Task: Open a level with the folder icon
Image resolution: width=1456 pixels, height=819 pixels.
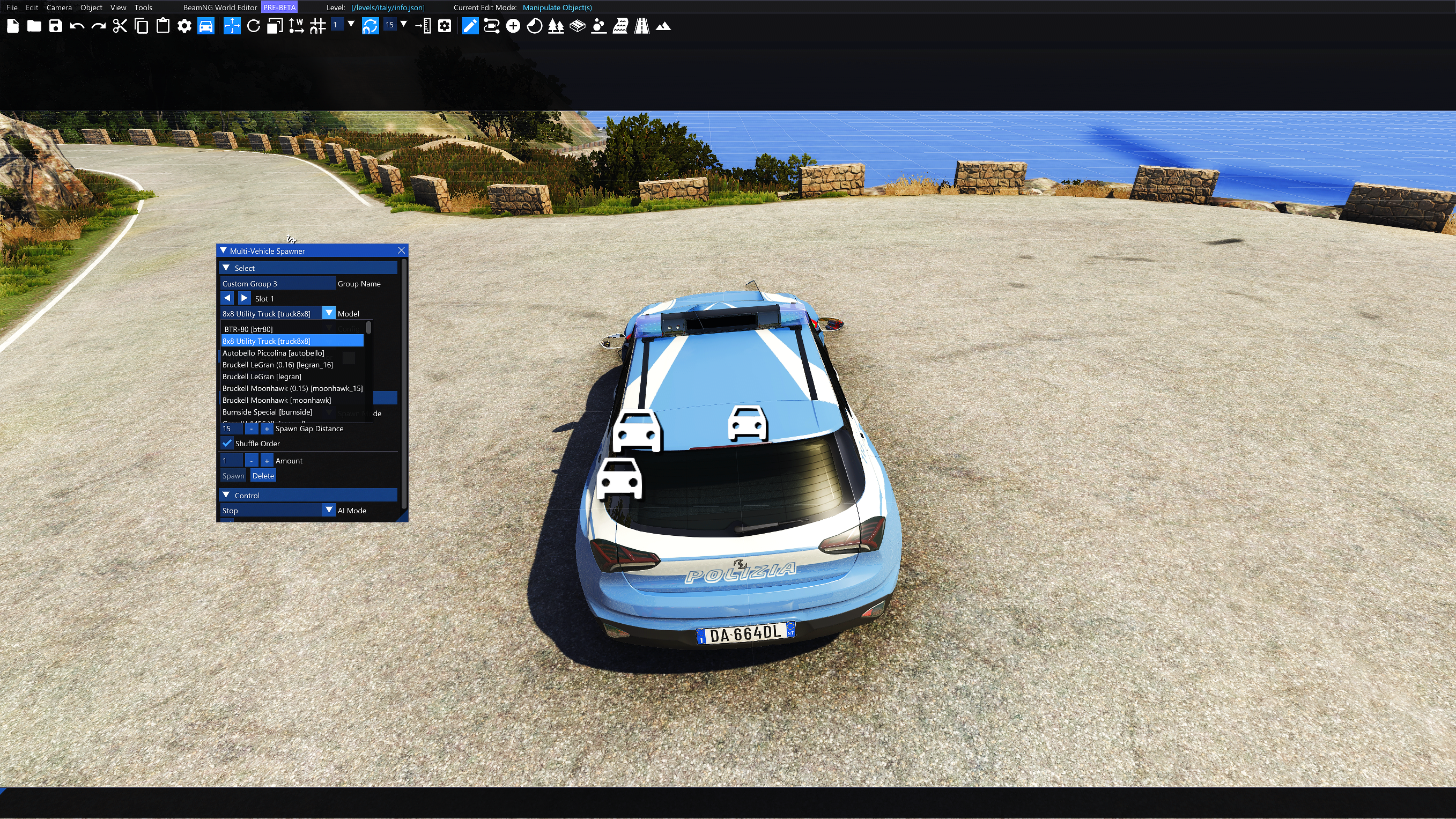Action: (34, 26)
